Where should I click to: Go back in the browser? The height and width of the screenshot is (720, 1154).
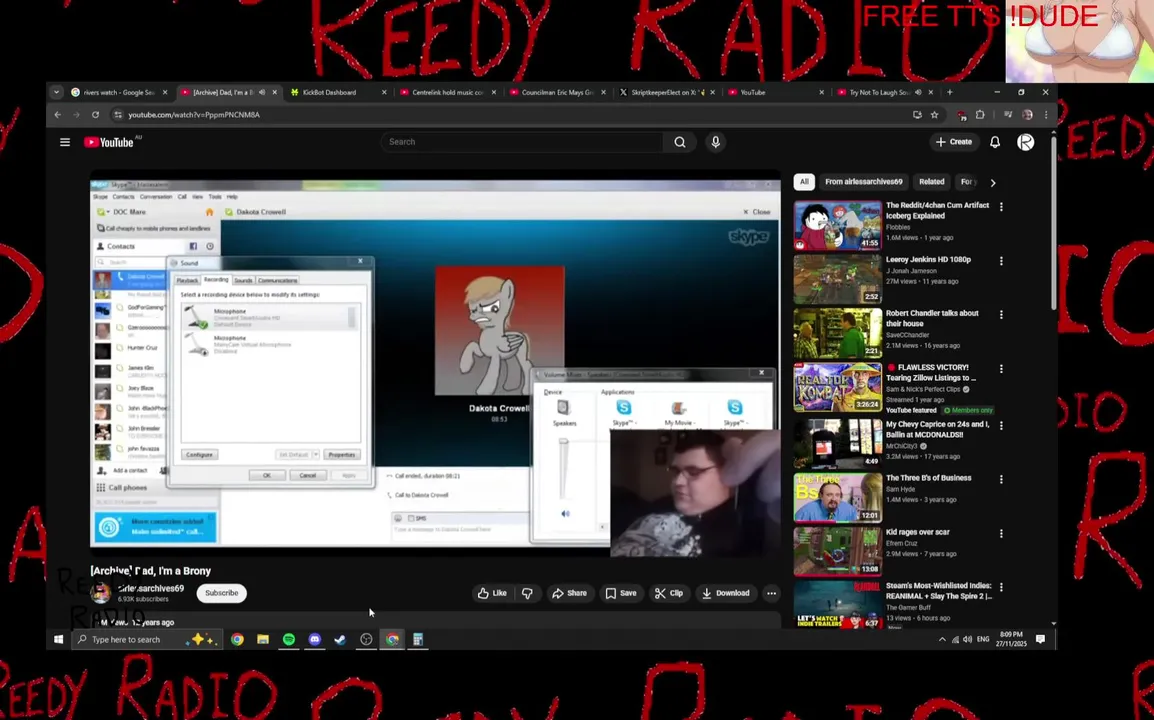click(x=57, y=115)
